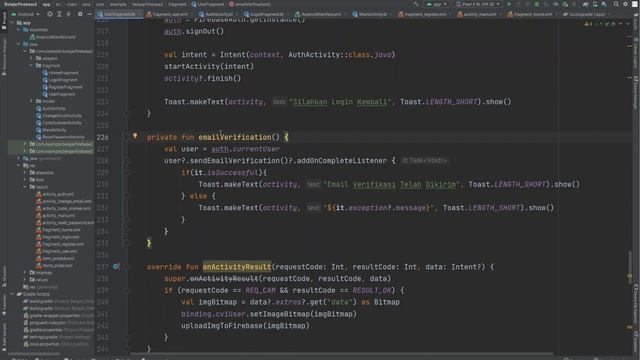Switch to MainActivity.kt editor tab

373,14
